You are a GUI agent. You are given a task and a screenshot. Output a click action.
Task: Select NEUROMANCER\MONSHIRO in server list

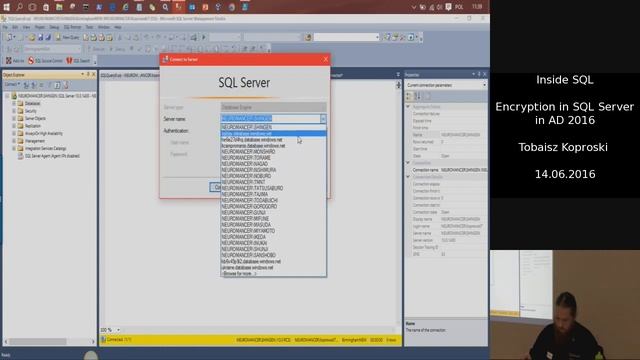[x=273, y=152]
